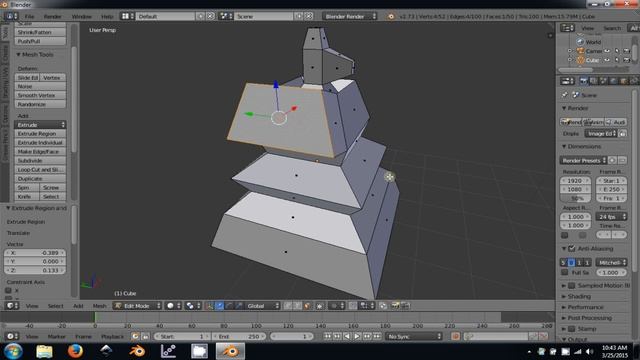Click the Extrude Individual button
This screenshot has width=640, height=360.
(40, 143)
